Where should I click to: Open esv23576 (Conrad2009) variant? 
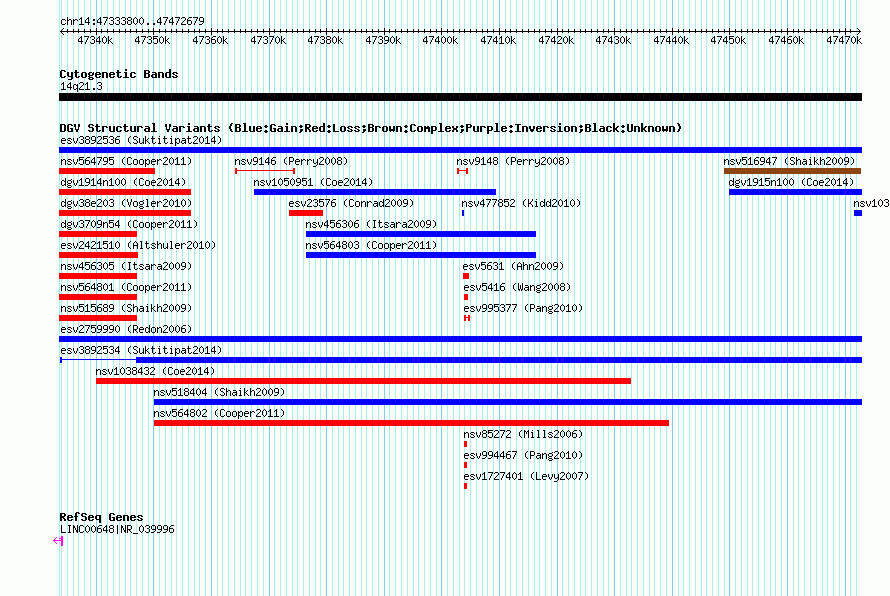click(x=351, y=203)
